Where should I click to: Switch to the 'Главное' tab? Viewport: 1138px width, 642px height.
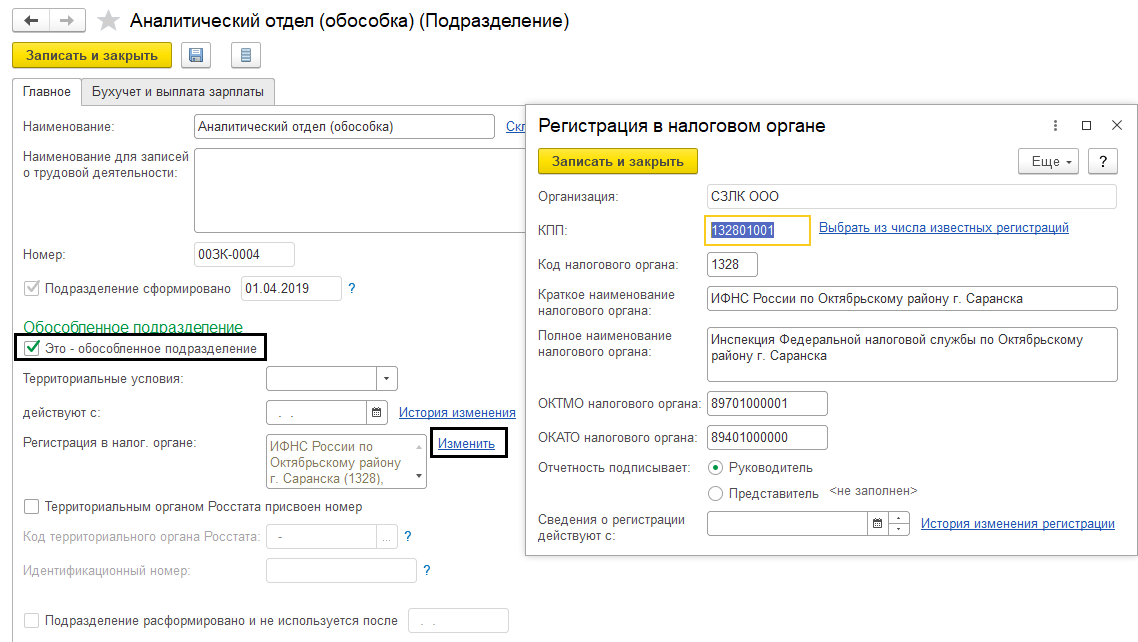pos(47,92)
